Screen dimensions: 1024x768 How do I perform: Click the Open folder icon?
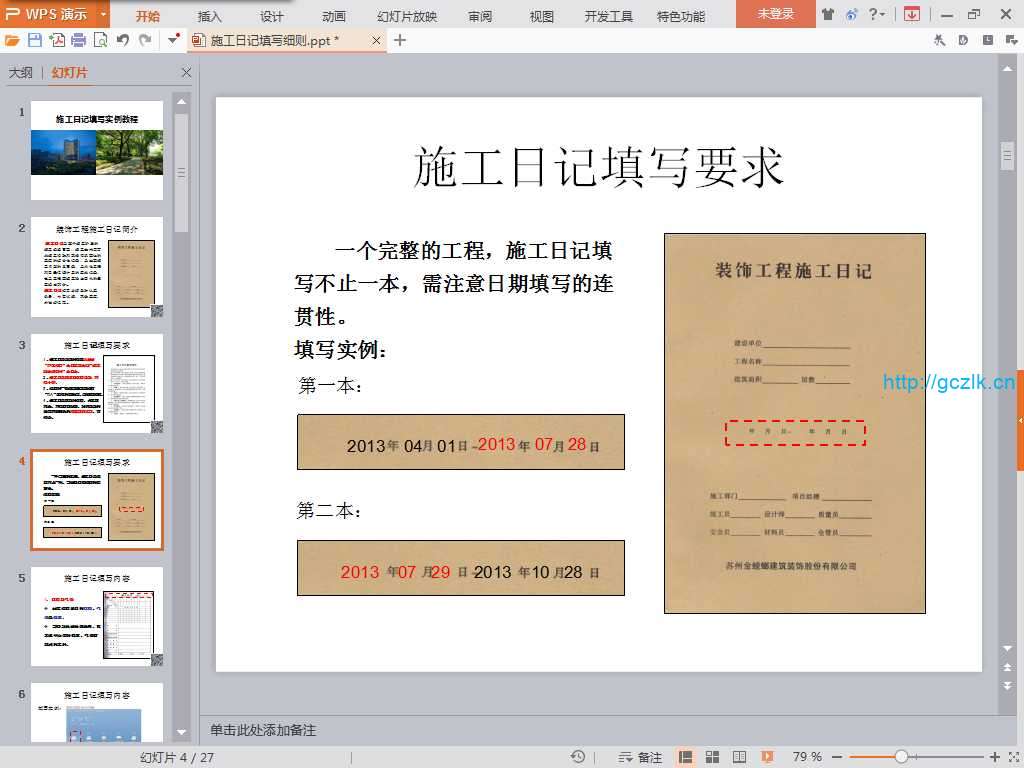click(12, 40)
